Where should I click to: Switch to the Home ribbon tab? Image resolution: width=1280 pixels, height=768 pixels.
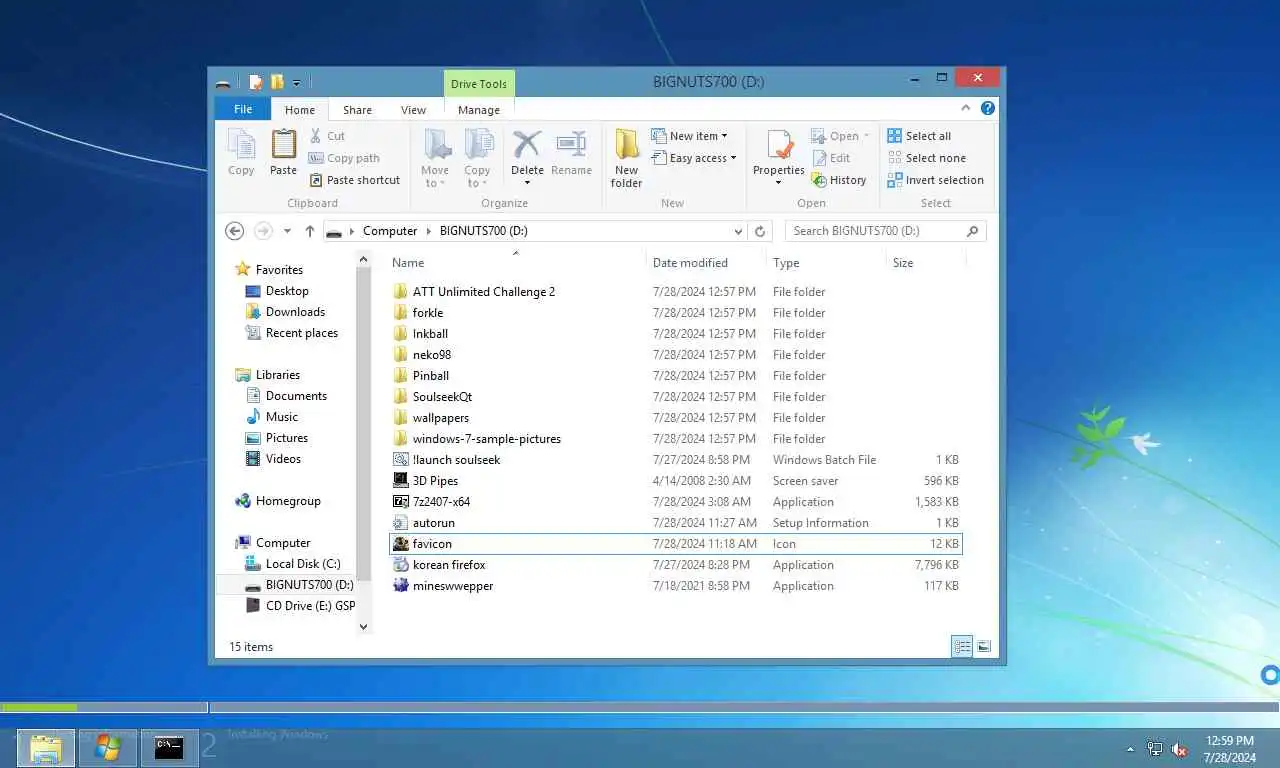point(300,110)
